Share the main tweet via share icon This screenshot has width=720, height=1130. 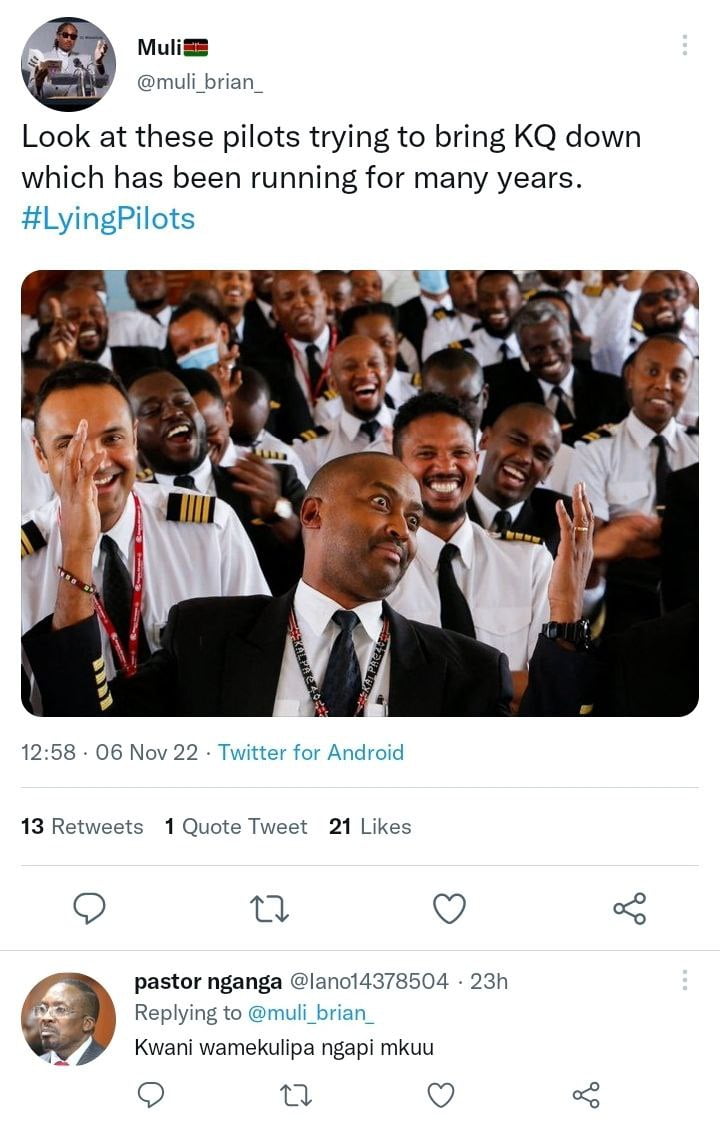[629, 908]
